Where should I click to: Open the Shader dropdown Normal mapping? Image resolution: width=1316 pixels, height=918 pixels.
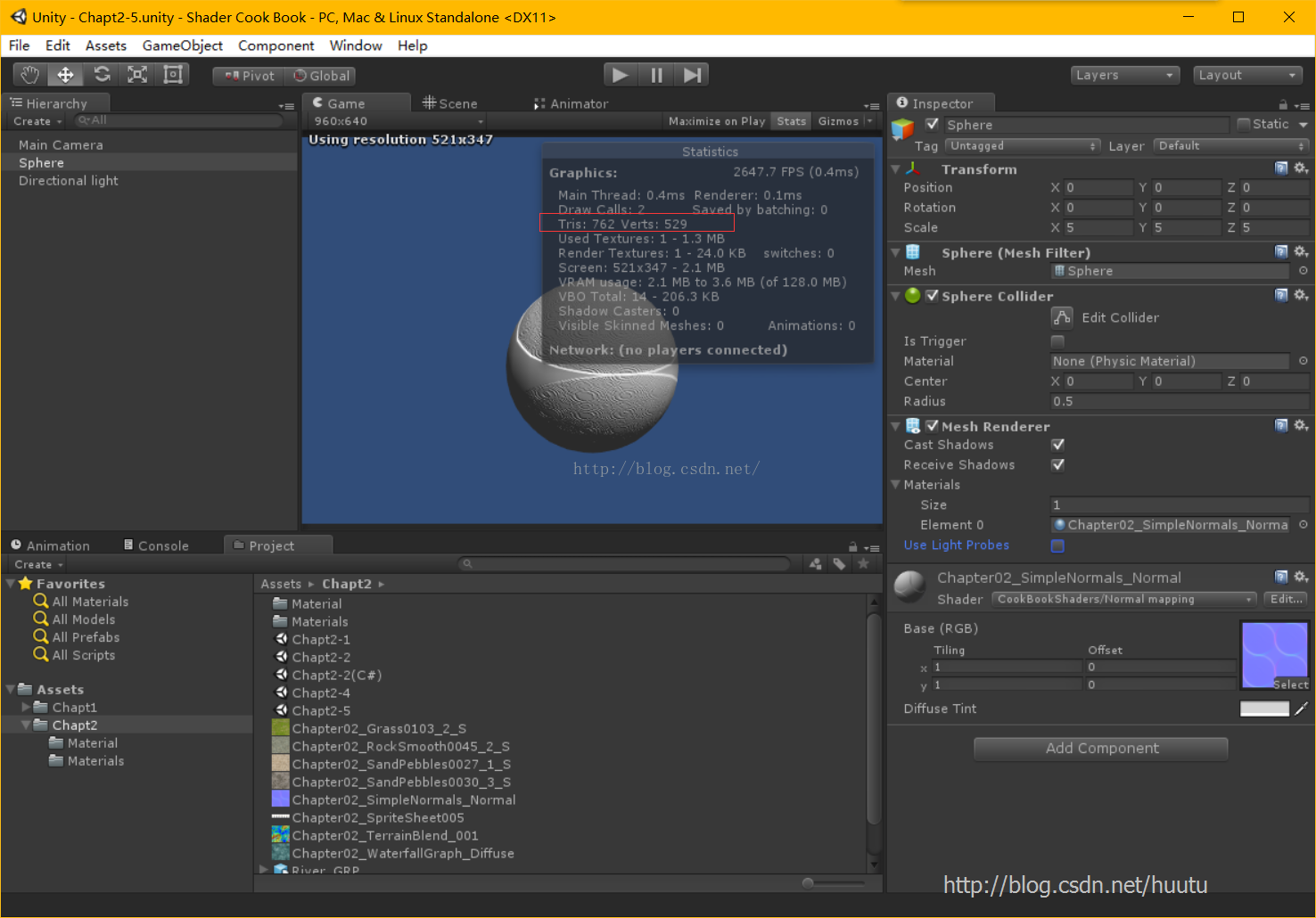(x=1124, y=600)
